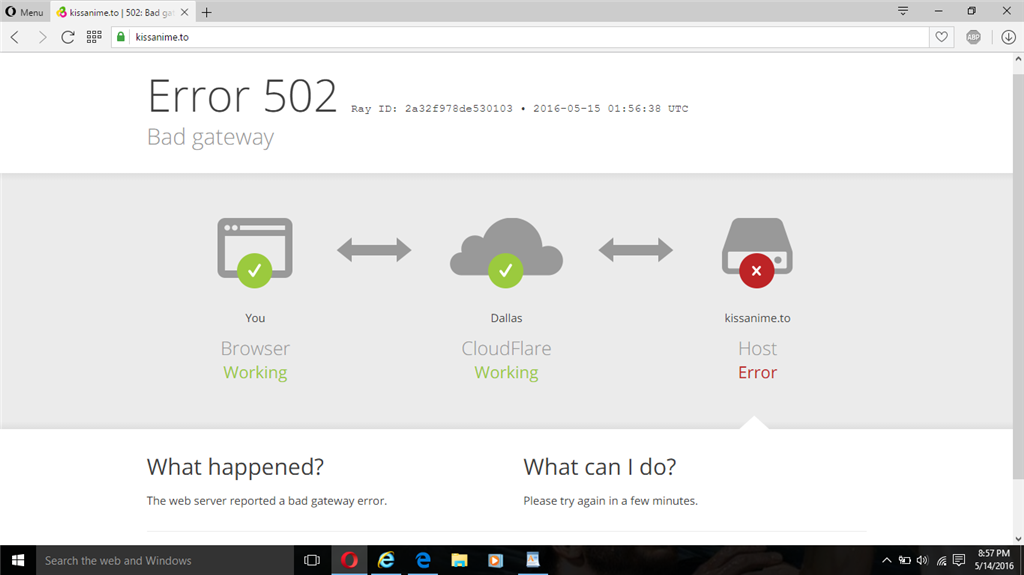Viewport: 1024px width, 575px height.
Task: Click the 'Search the web and Windows' box
Action: [165, 560]
